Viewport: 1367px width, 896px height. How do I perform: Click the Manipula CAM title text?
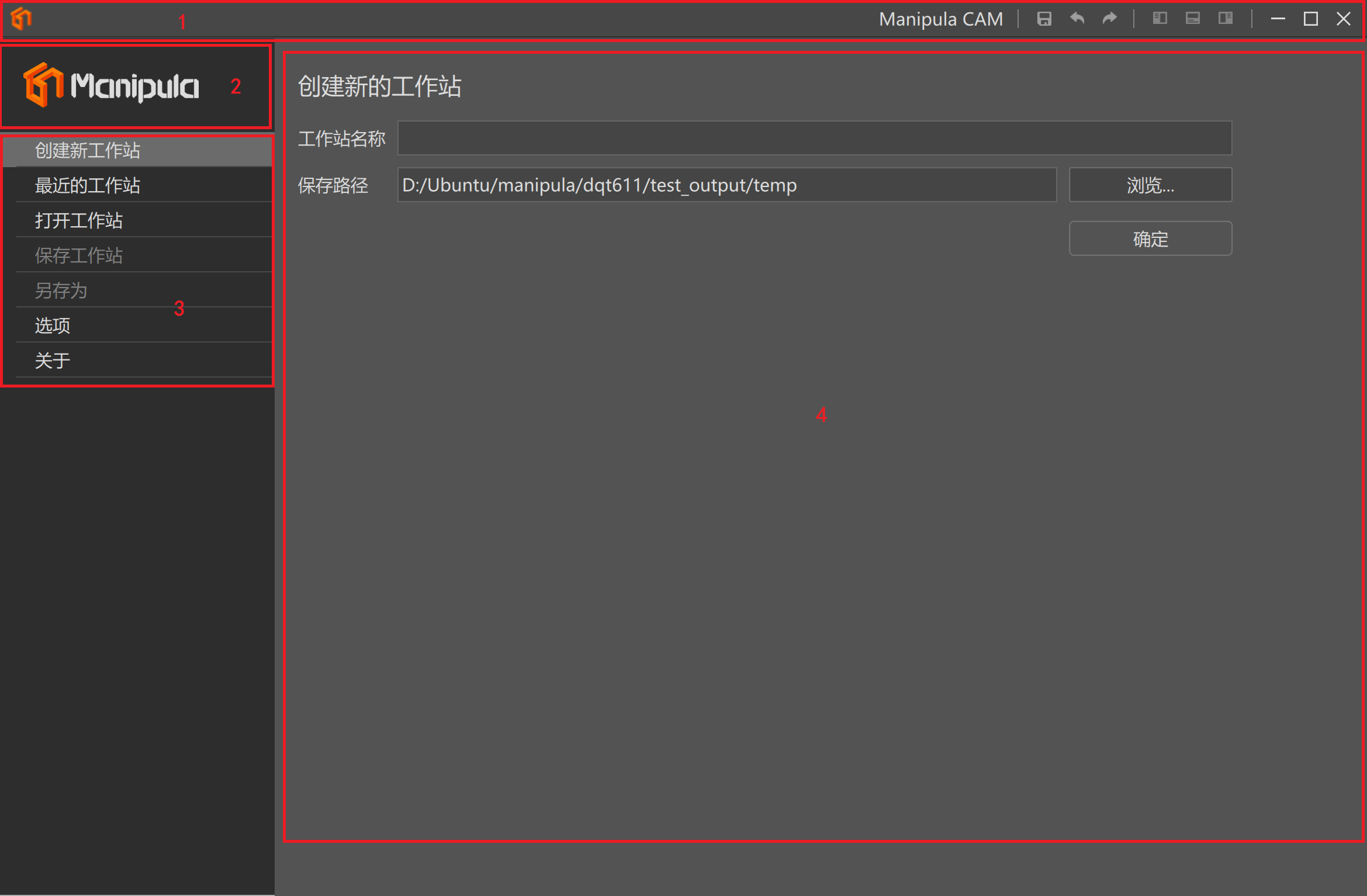pos(941,19)
